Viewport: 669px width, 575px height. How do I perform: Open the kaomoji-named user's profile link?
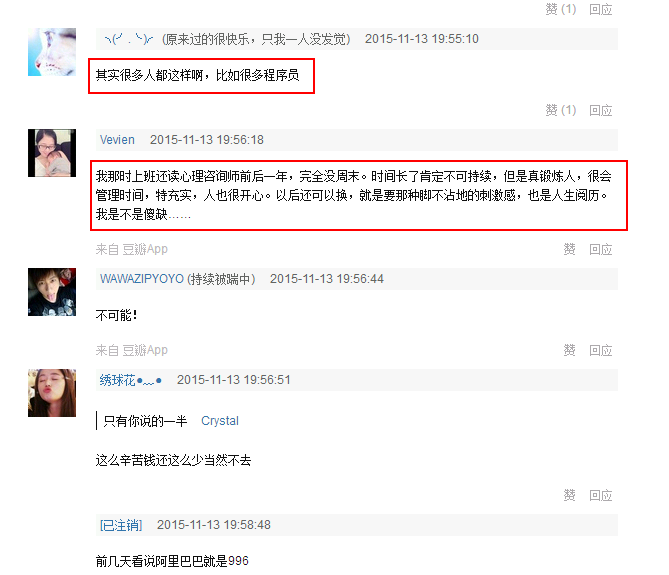(x=129, y=39)
